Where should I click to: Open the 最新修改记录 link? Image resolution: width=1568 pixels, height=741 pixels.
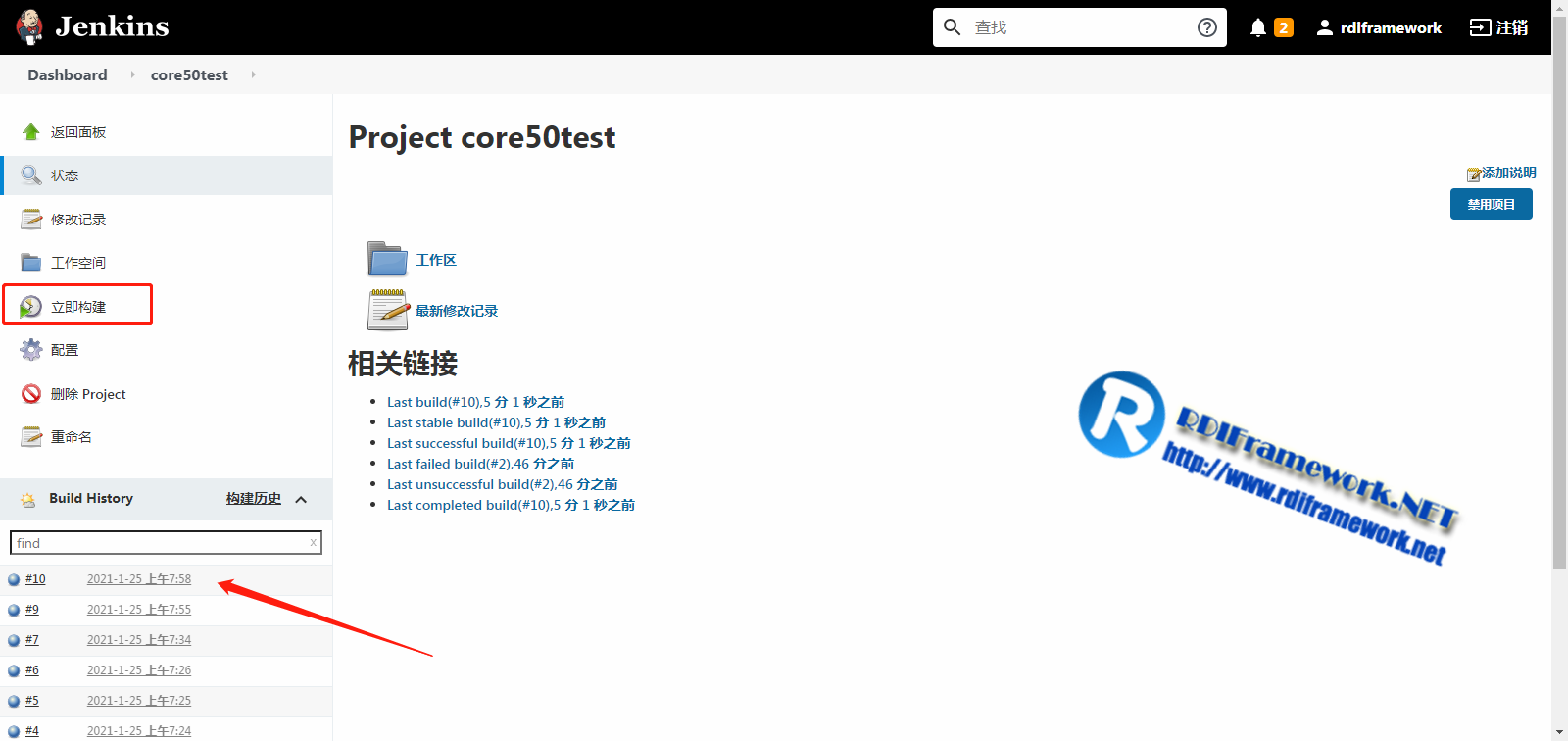pyautogui.click(x=457, y=311)
